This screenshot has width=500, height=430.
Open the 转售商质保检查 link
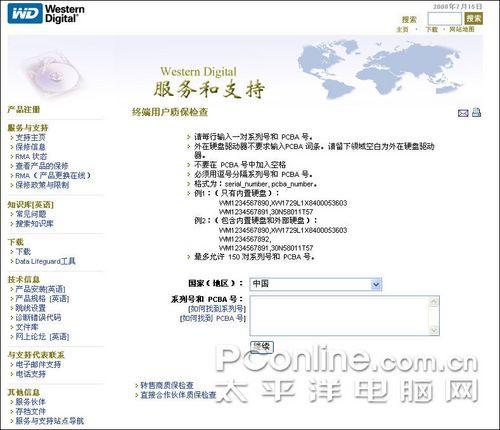(x=167, y=386)
